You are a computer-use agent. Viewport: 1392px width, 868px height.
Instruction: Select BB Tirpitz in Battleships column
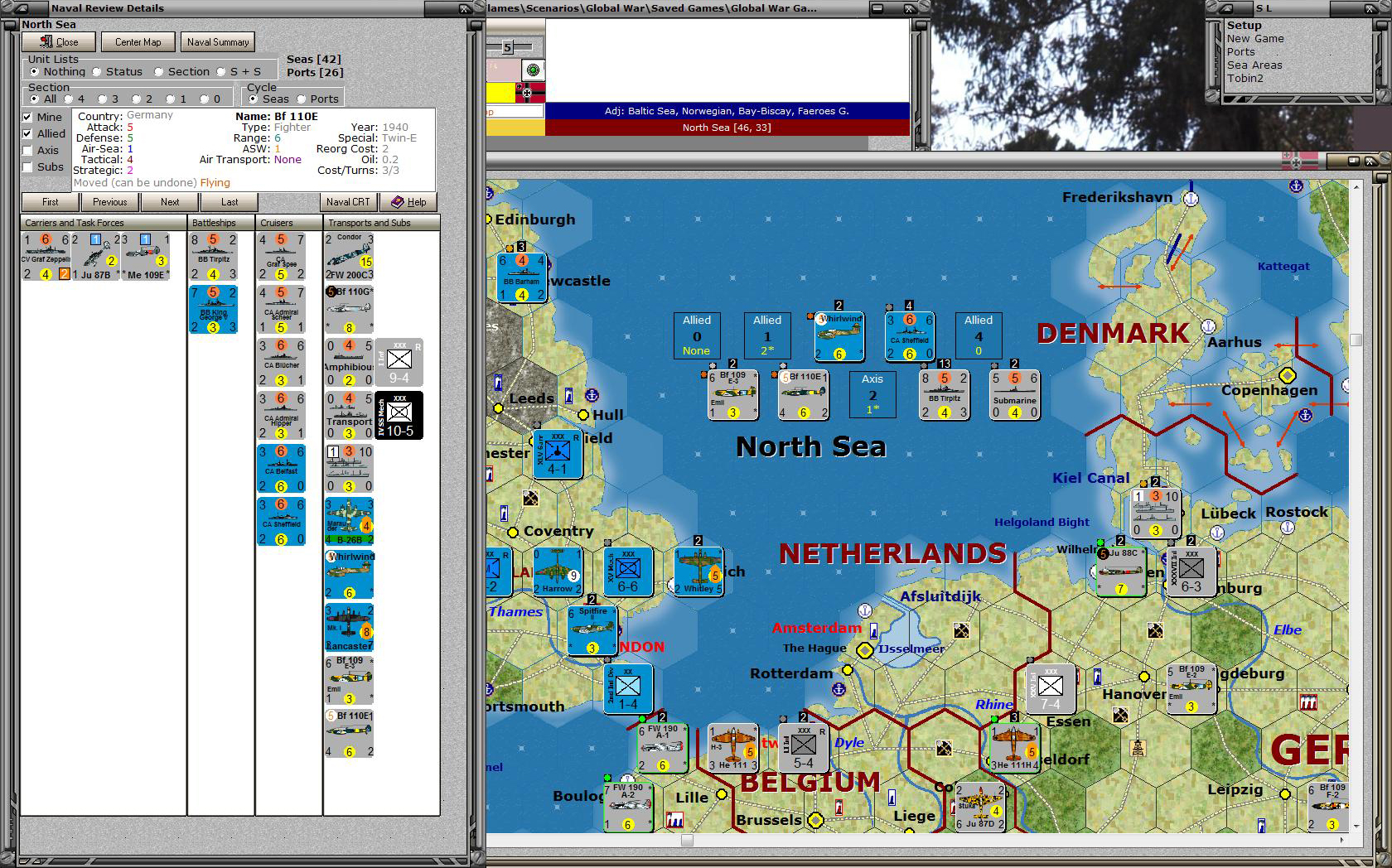[x=214, y=257]
